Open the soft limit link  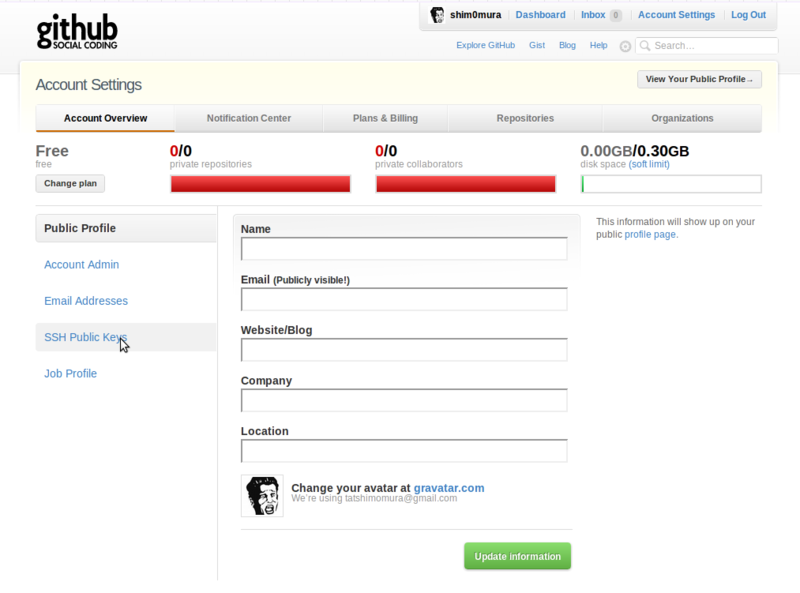tap(649, 164)
